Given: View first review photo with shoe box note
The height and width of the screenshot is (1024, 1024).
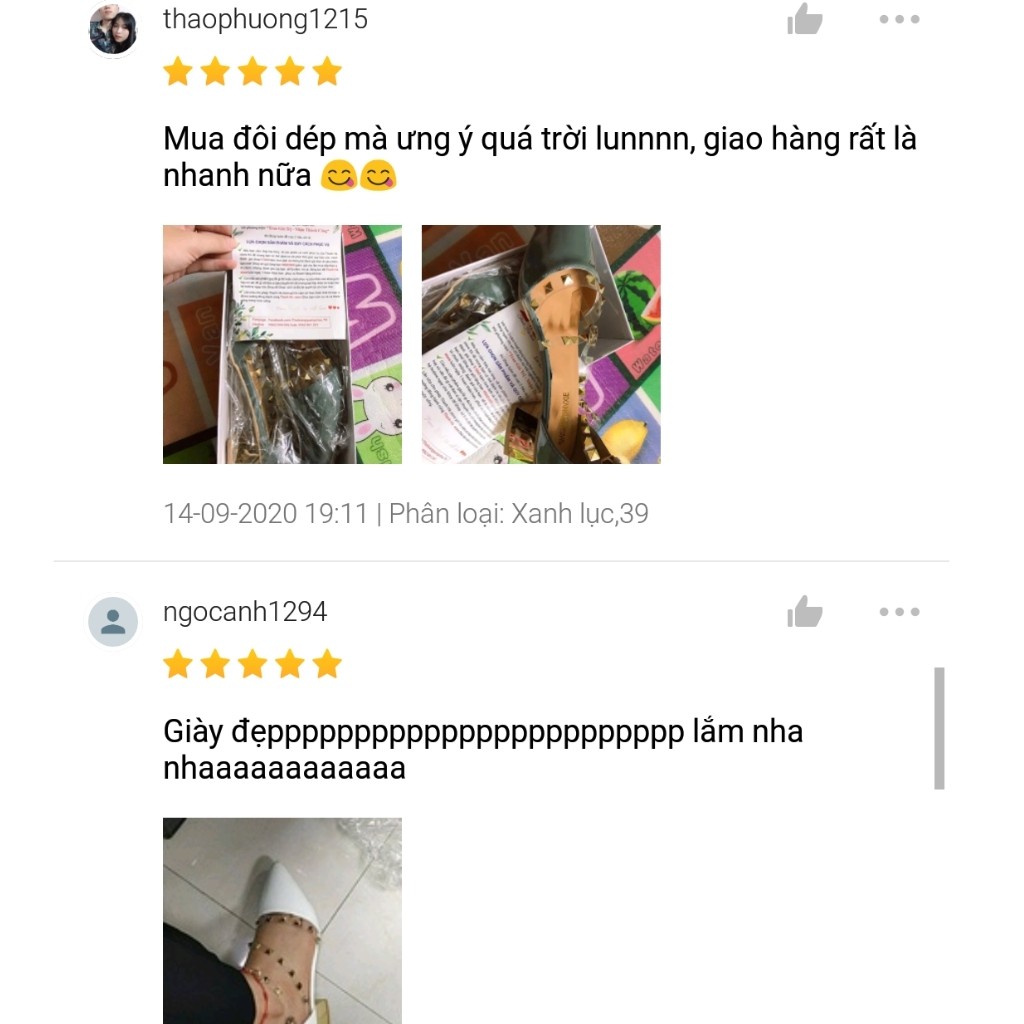Looking at the screenshot, I should click(282, 344).
